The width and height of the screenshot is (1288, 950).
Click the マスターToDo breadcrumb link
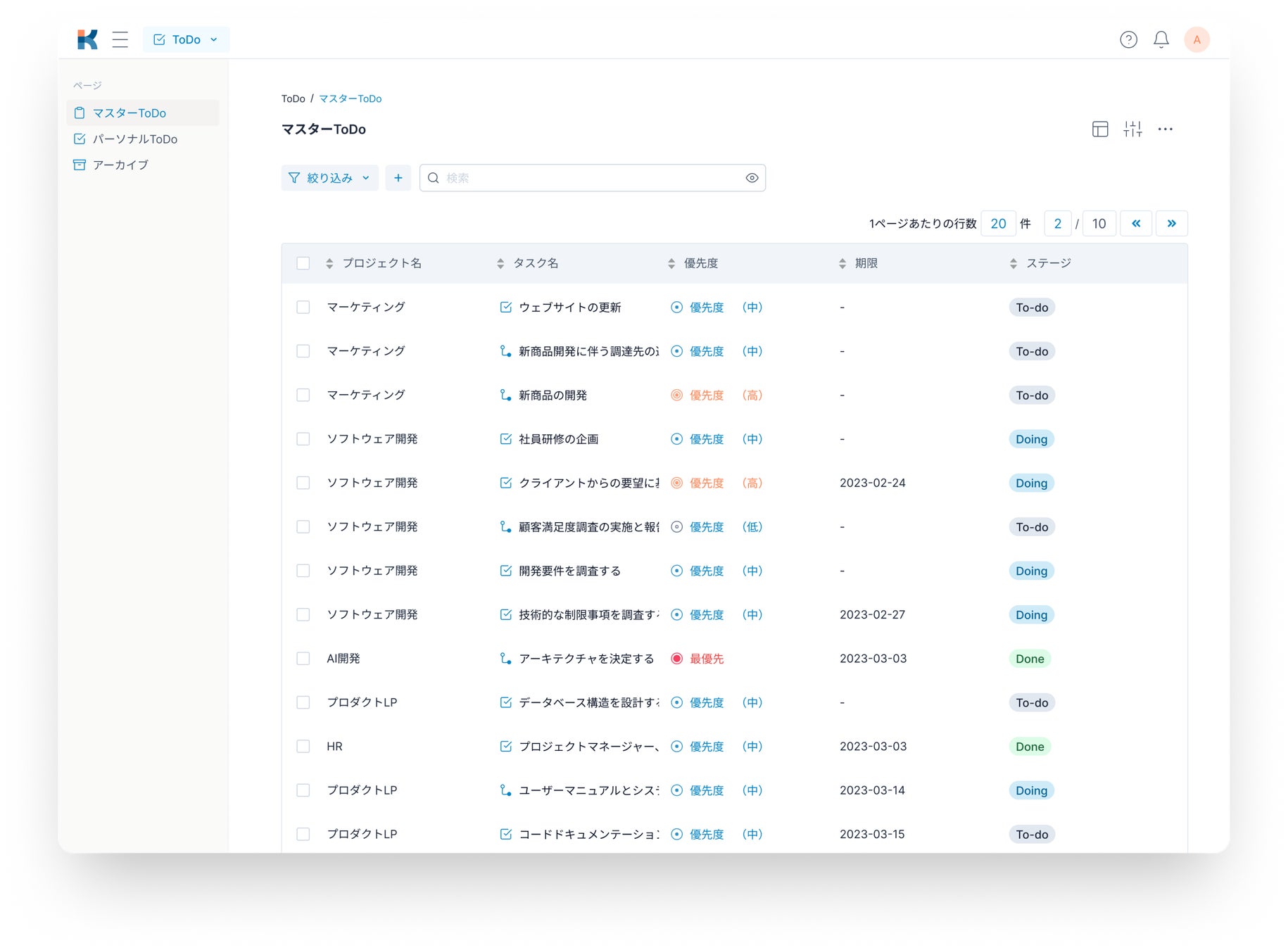pos(350,99)
